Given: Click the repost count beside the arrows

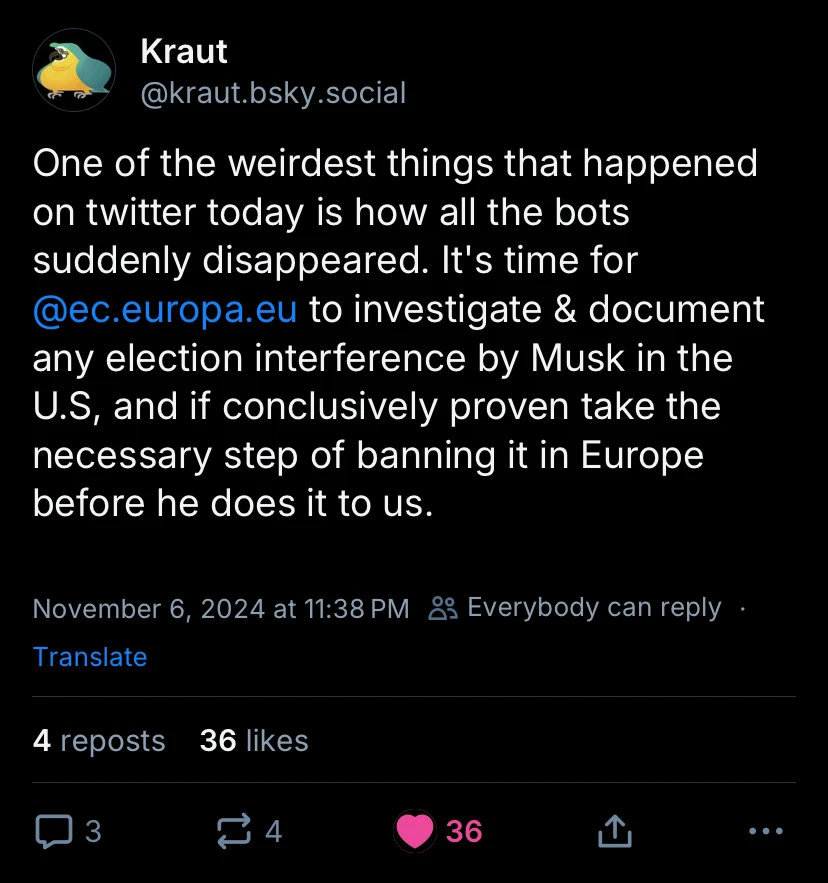Looking at the screenshot, I should [x=273, y=831].
